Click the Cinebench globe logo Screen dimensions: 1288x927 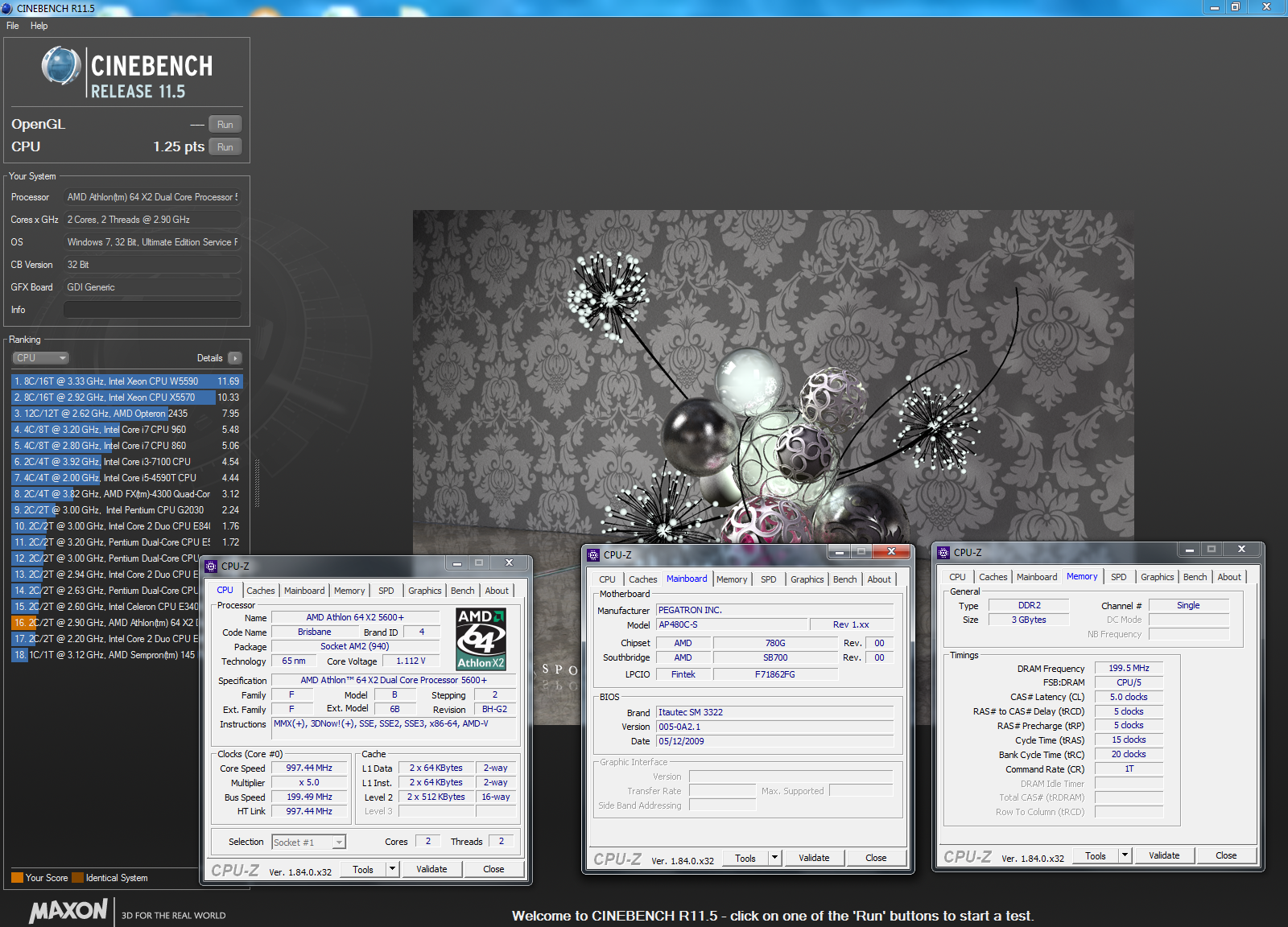[61, 66]
